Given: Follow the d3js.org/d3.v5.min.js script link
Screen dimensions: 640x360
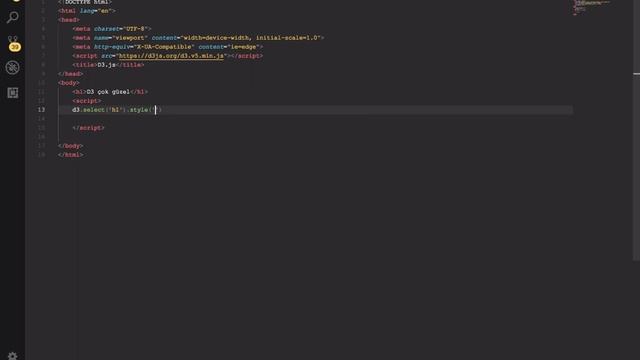Looking at the screenshot, I should pyautogui.click(x=171, y=56).
